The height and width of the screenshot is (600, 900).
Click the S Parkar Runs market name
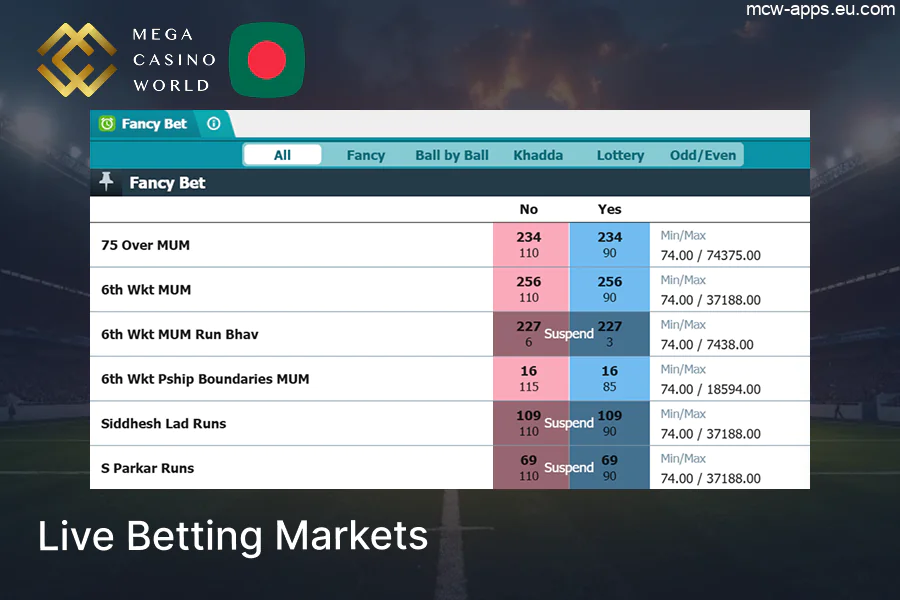[x=148, y=468]
